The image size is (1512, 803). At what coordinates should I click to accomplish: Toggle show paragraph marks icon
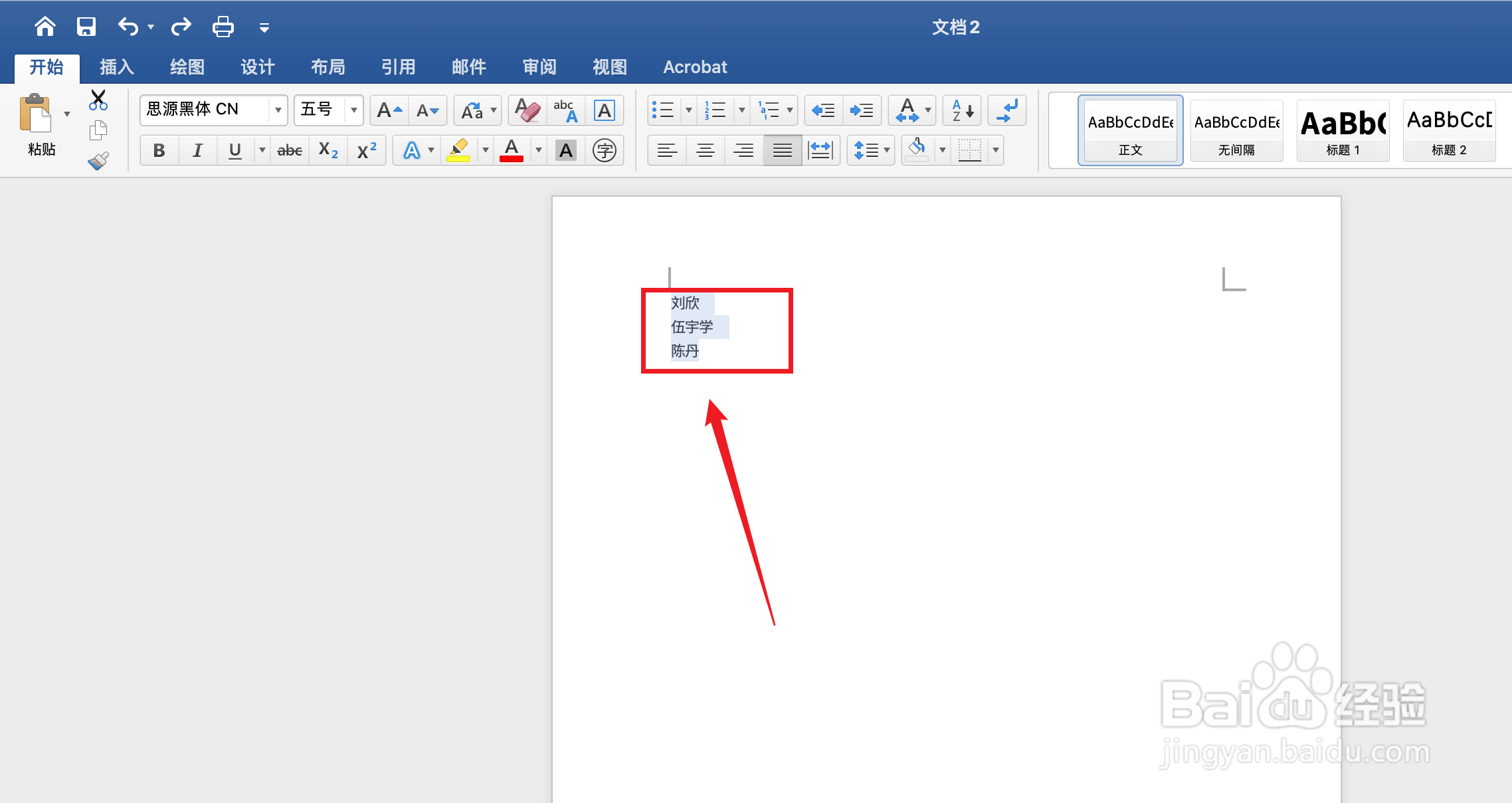click(x=1007, y=110)
